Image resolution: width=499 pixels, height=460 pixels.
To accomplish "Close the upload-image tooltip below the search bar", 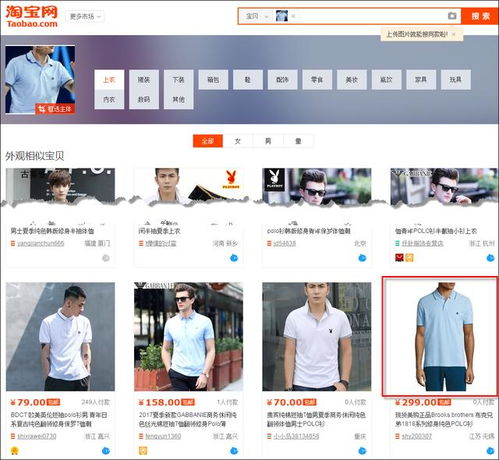I will pos(454,34).
